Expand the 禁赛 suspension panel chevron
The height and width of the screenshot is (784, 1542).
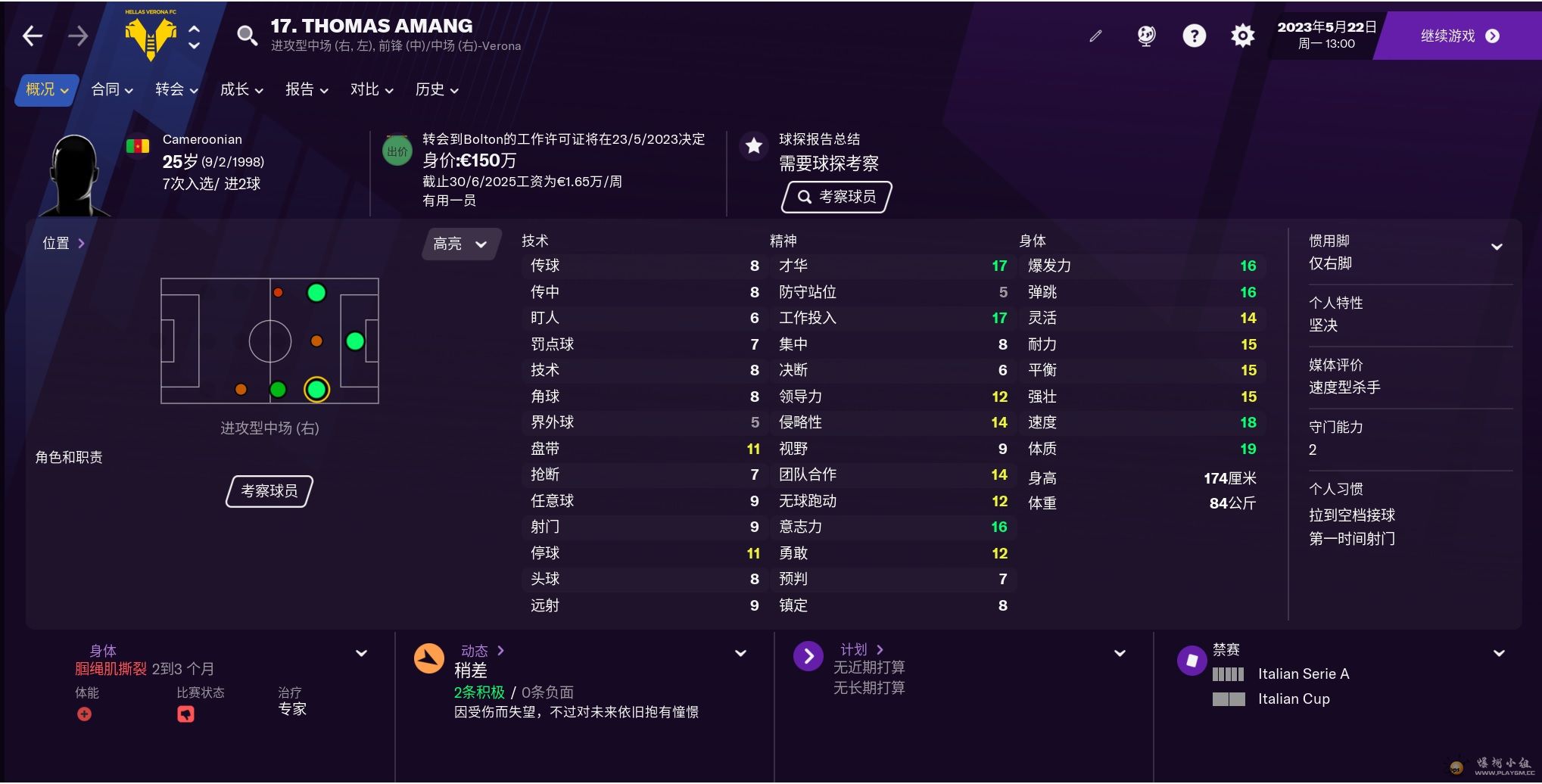click(1498, 653)
